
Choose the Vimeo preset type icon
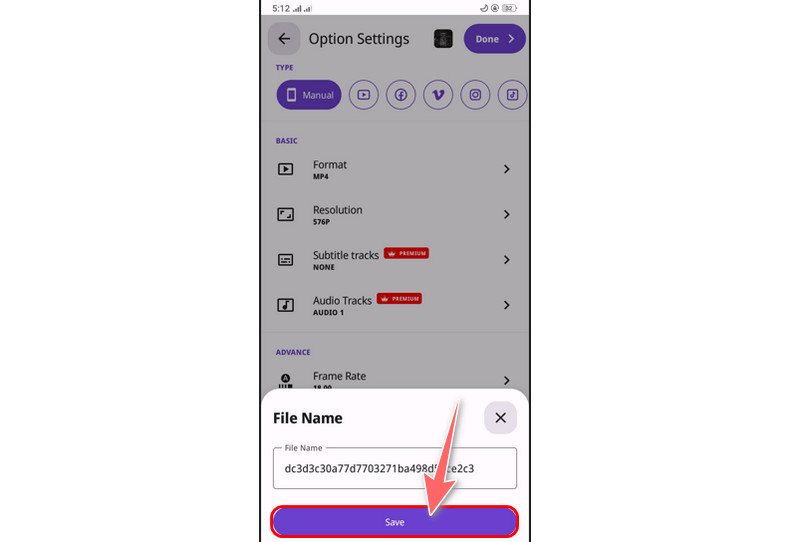click(x=438, y=95)
